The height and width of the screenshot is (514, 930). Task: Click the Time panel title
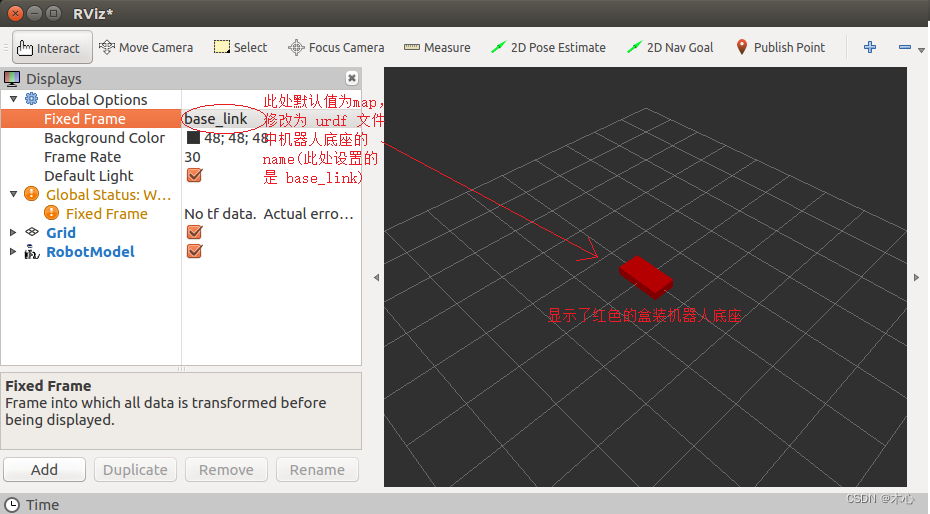coord(42,505)
